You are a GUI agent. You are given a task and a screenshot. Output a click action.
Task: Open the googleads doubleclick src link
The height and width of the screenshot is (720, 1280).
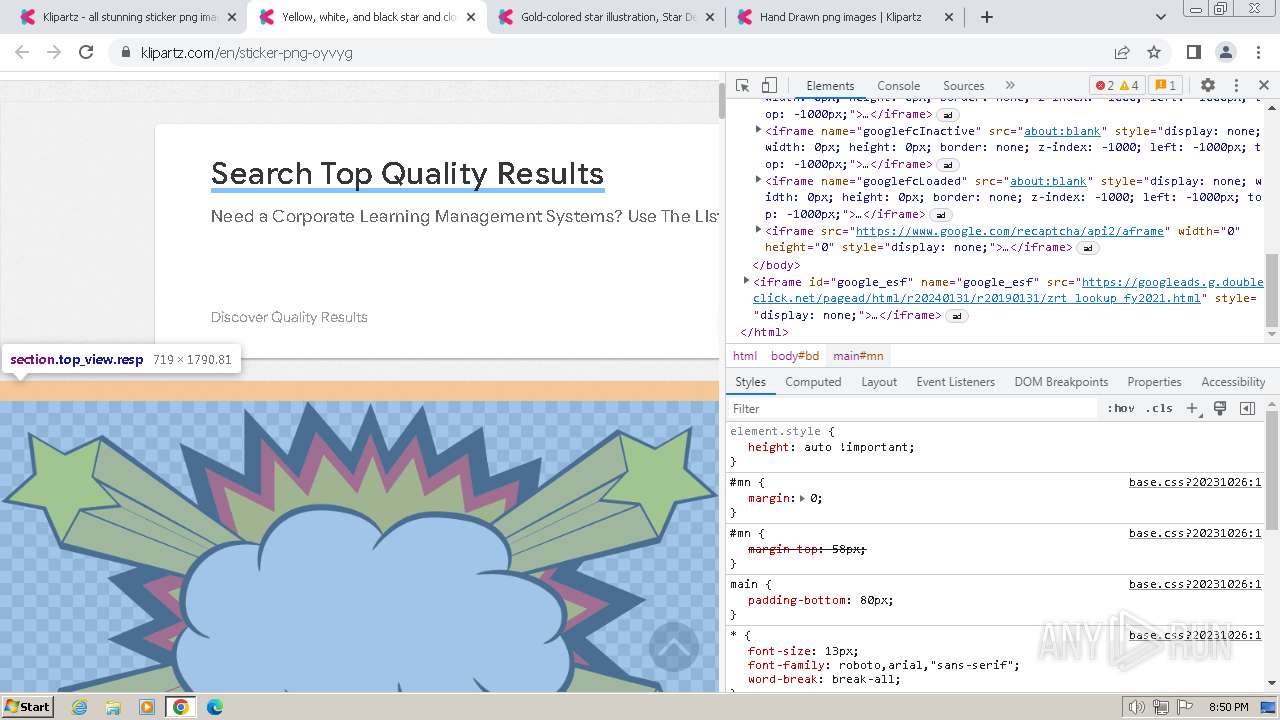(x=1008, y=290)
